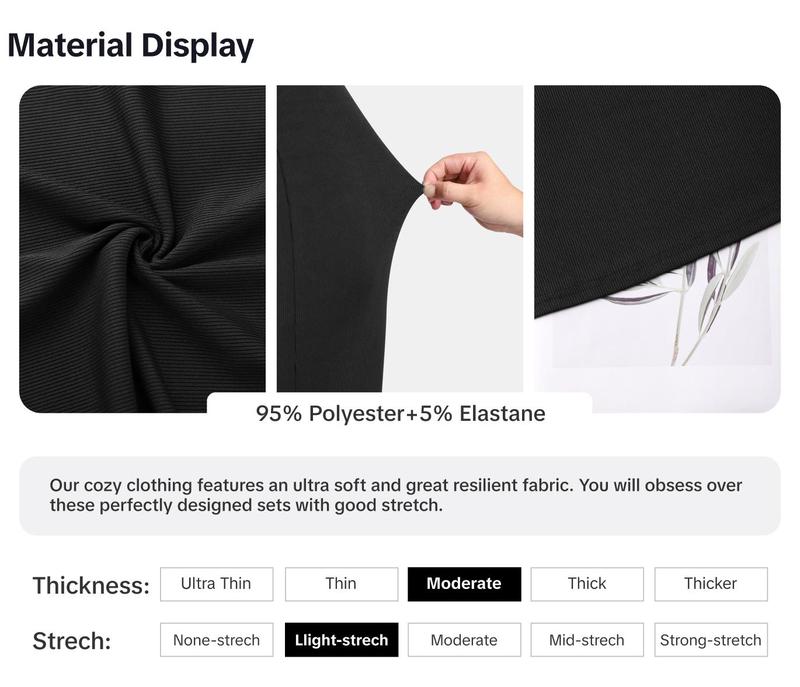Select the Ultra Thin thickness option
The height and width of the screenshot is (687, 800).
click(216, 584)
